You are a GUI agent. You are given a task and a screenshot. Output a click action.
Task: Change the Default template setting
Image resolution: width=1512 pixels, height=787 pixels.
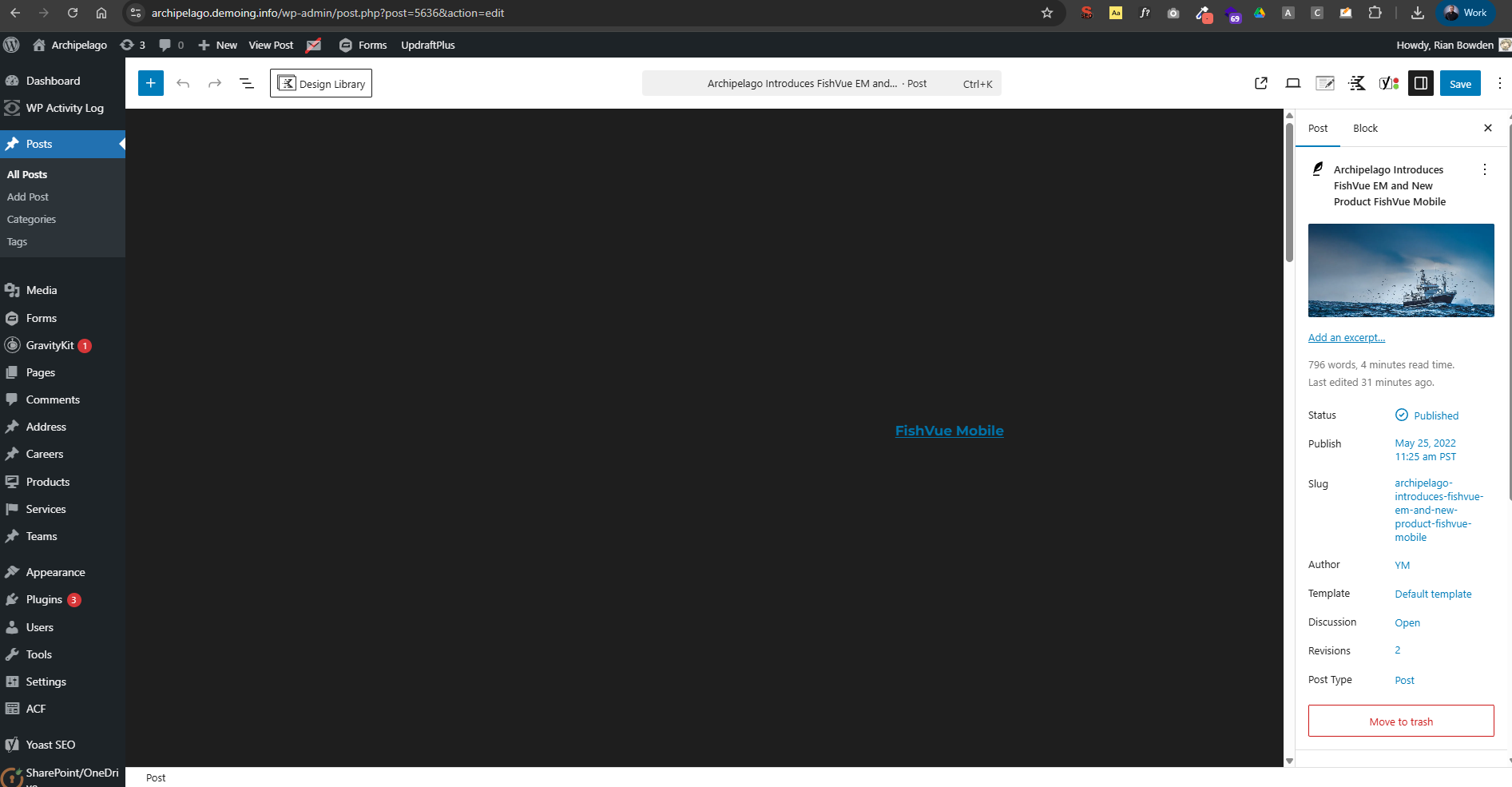(1433, 594)
